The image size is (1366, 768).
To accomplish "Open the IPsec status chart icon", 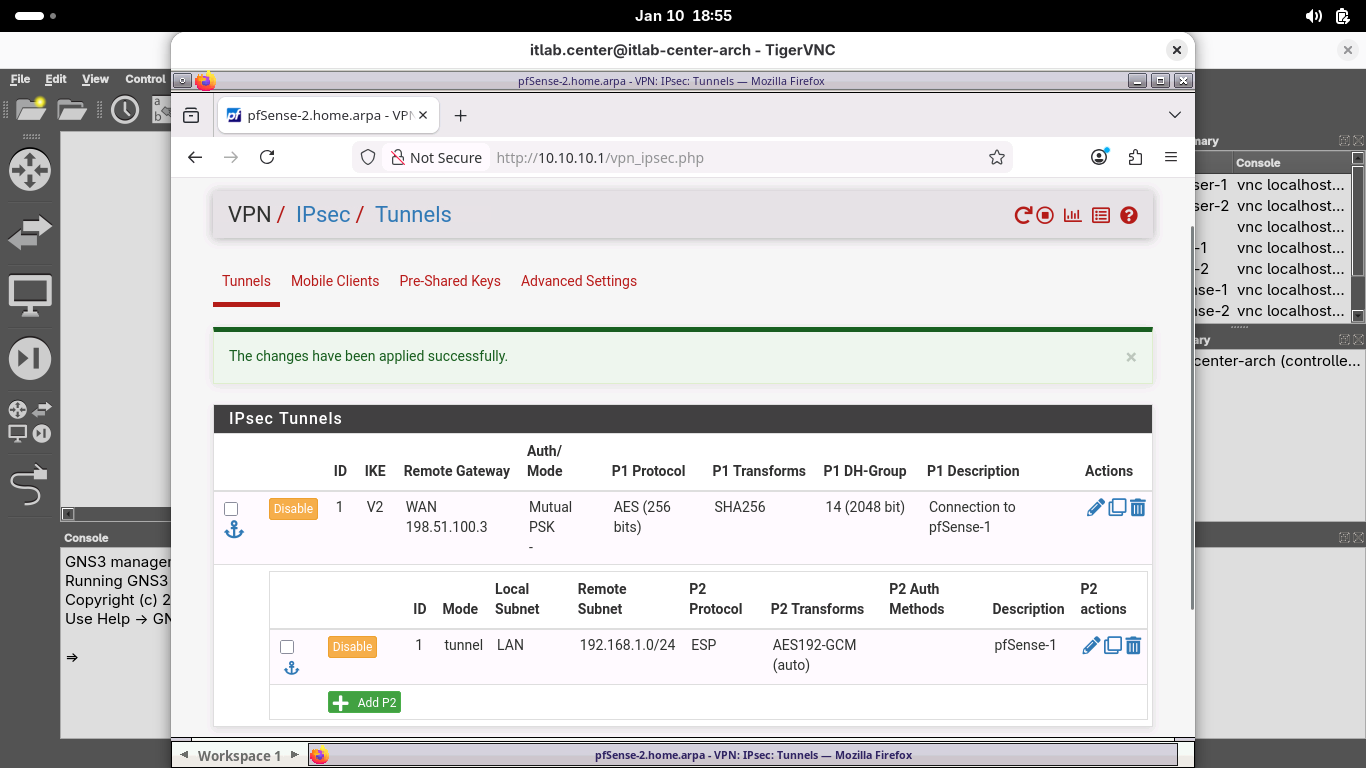I will pos(1073,215).
